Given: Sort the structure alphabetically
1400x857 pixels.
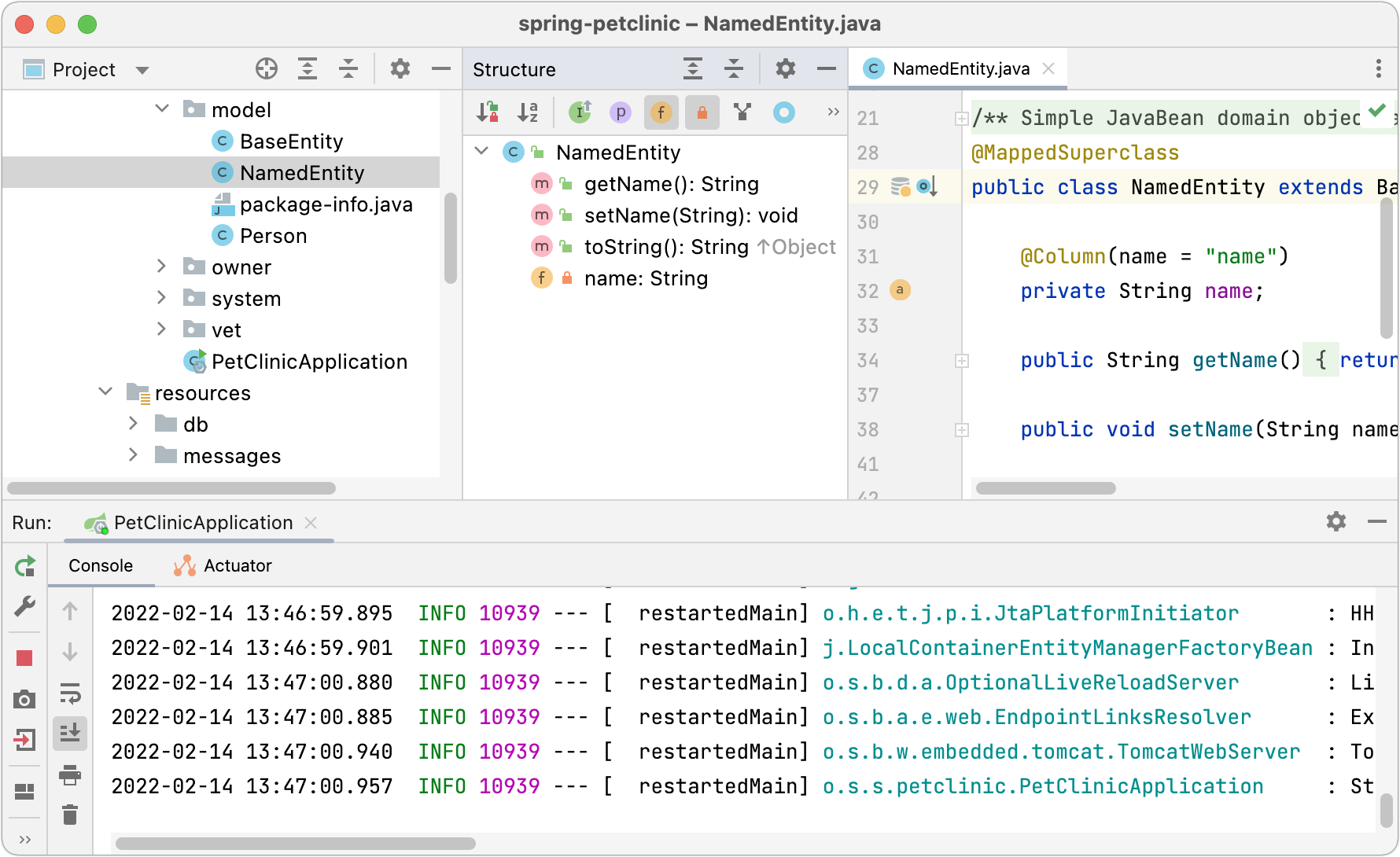Looking at the screenshot, I should point(528,112).
